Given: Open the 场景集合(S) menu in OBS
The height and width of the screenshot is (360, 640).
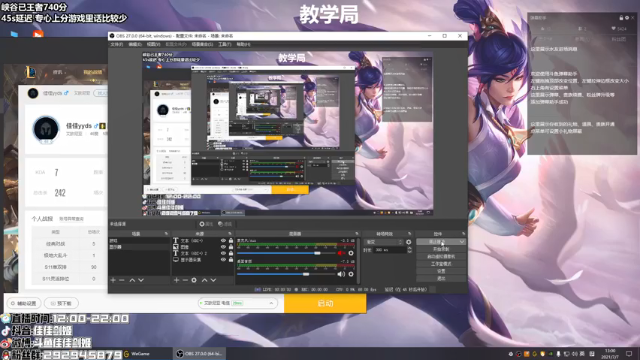Looking at the screenshot, I should pyautogui.click(x=202, y=44).
